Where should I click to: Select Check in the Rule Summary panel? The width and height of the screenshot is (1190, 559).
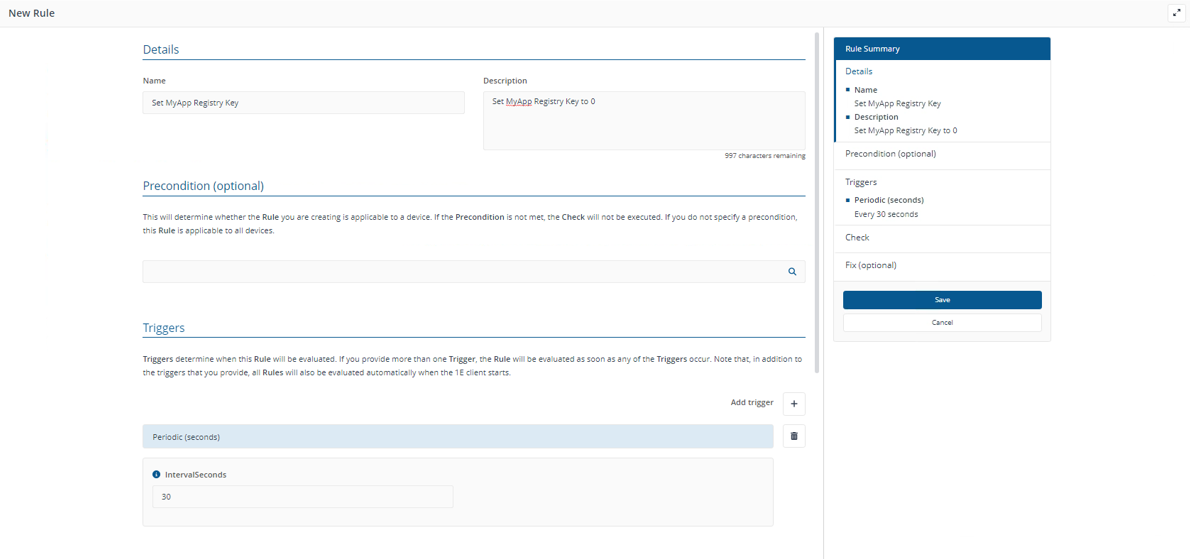(857, 238)
